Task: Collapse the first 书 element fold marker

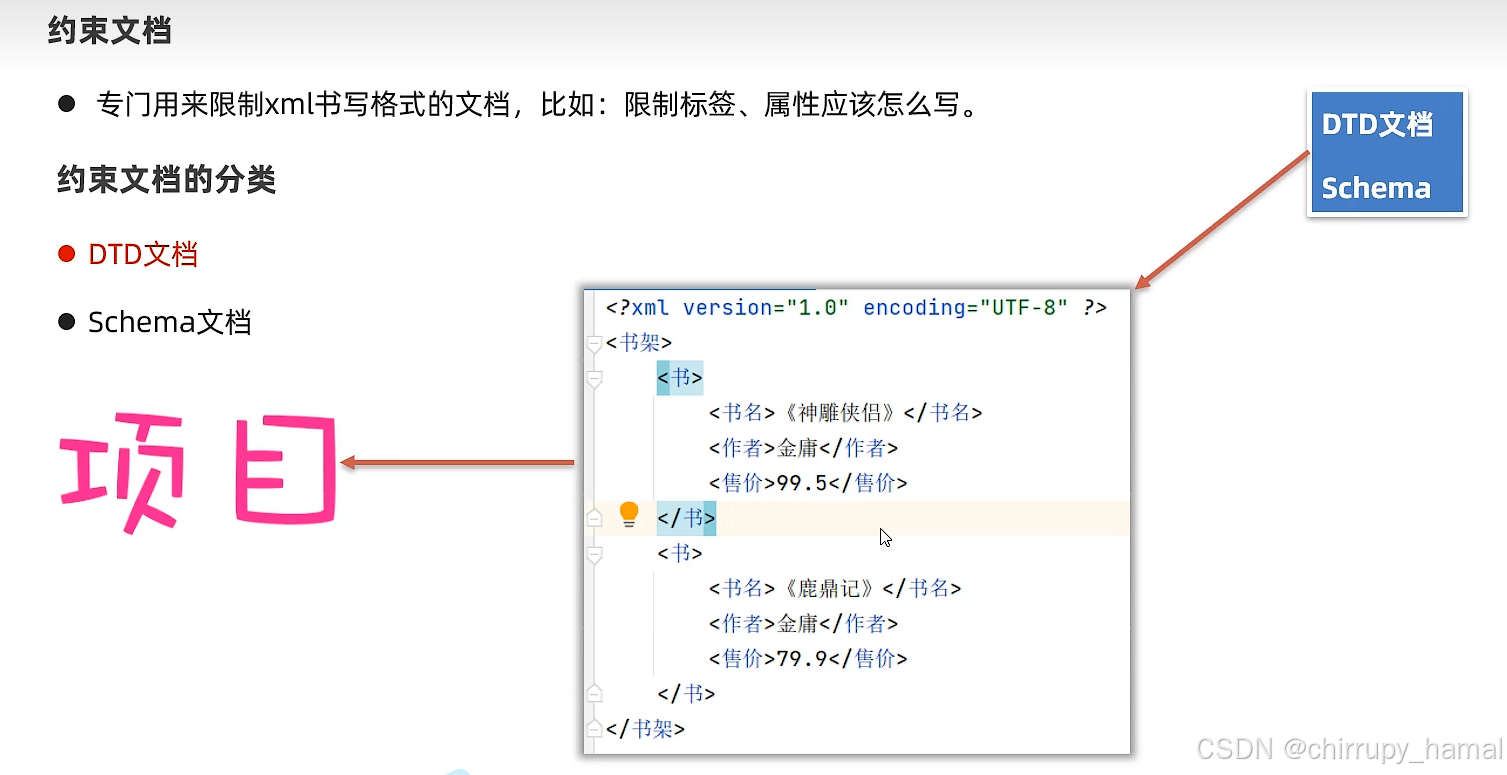Action: 594,378
